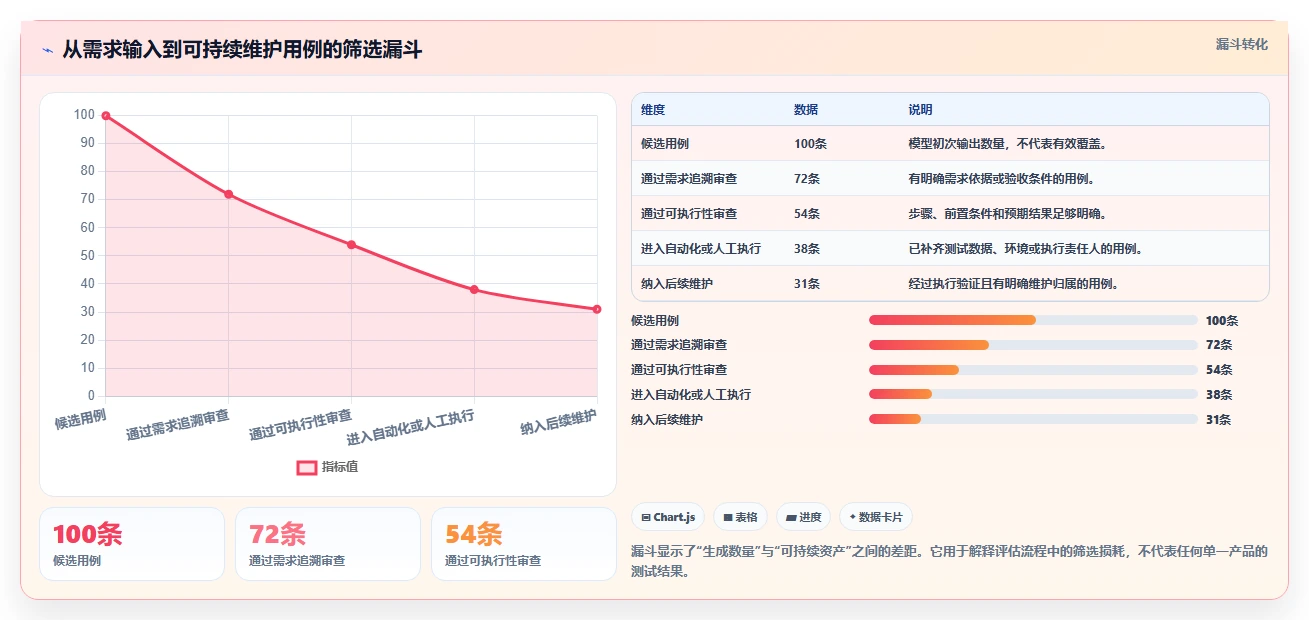Click the 维度 table column header
The image size is (1309, 620).
click(653, 109)
